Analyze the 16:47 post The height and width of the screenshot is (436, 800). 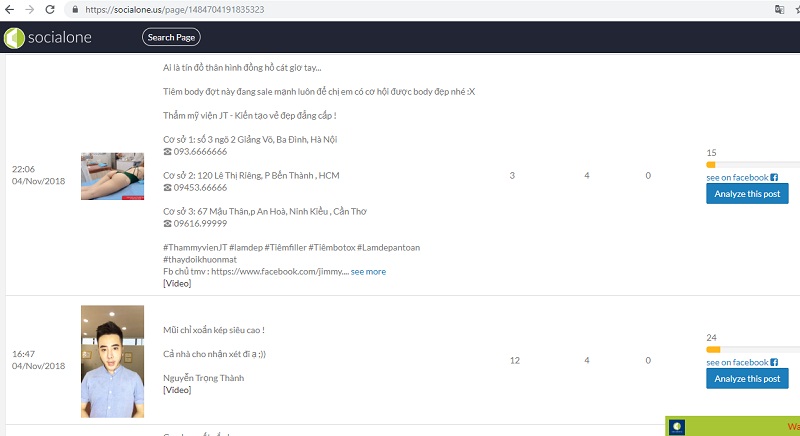point(746,379)
